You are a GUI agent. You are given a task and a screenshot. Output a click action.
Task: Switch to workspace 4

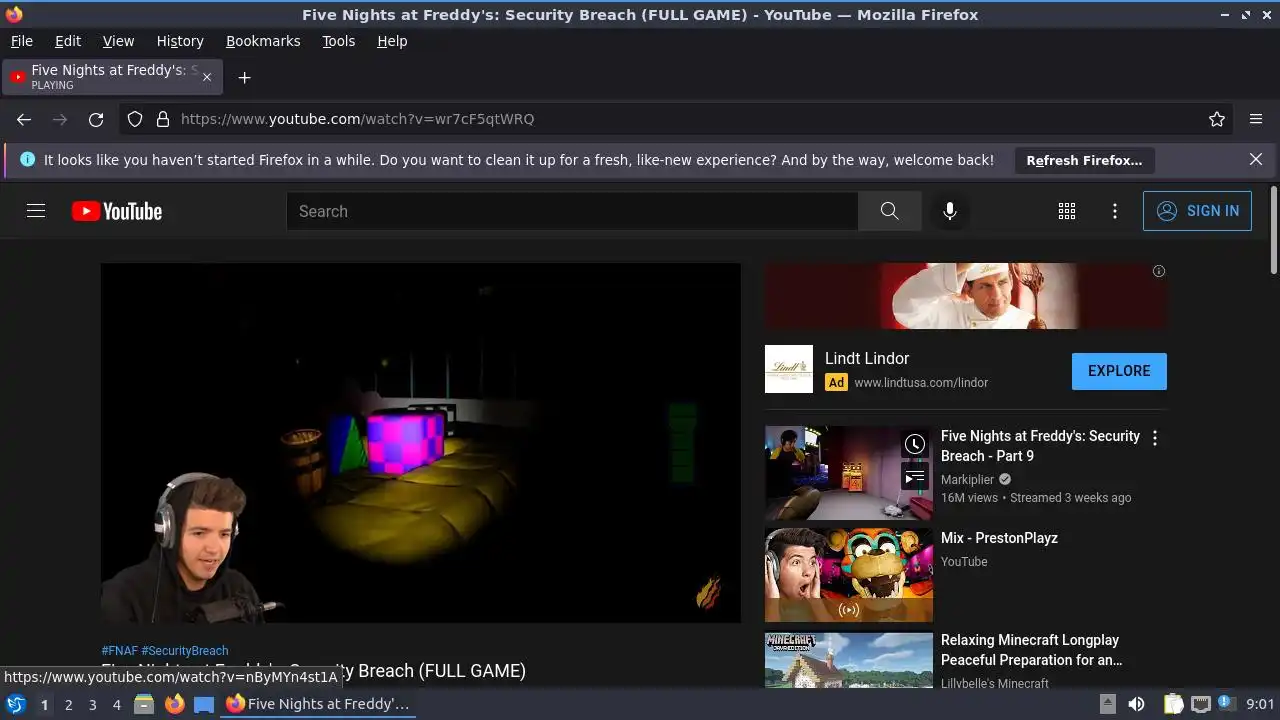point(116,705)
